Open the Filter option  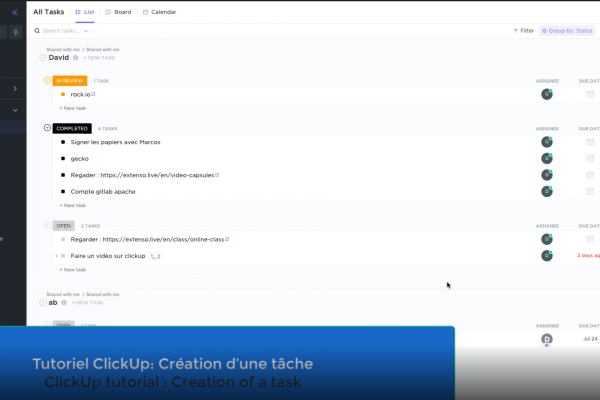point(523,31)
